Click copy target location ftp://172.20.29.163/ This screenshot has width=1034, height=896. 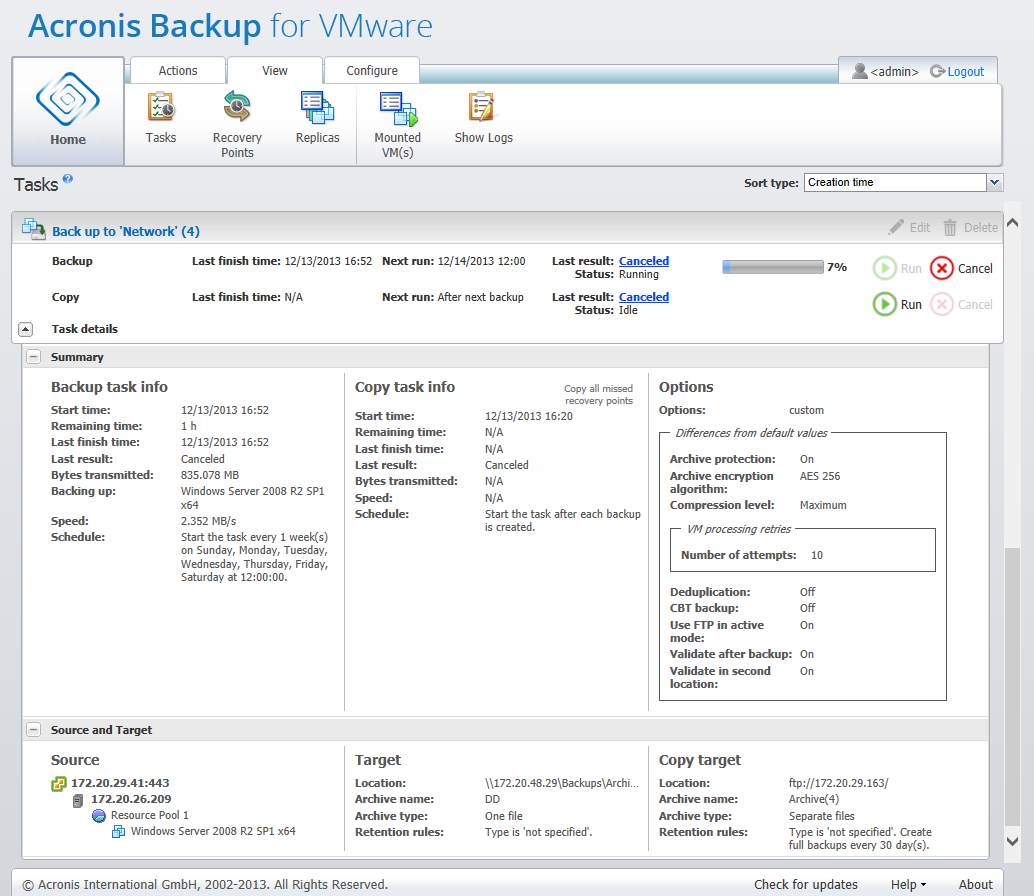[839, 783]
